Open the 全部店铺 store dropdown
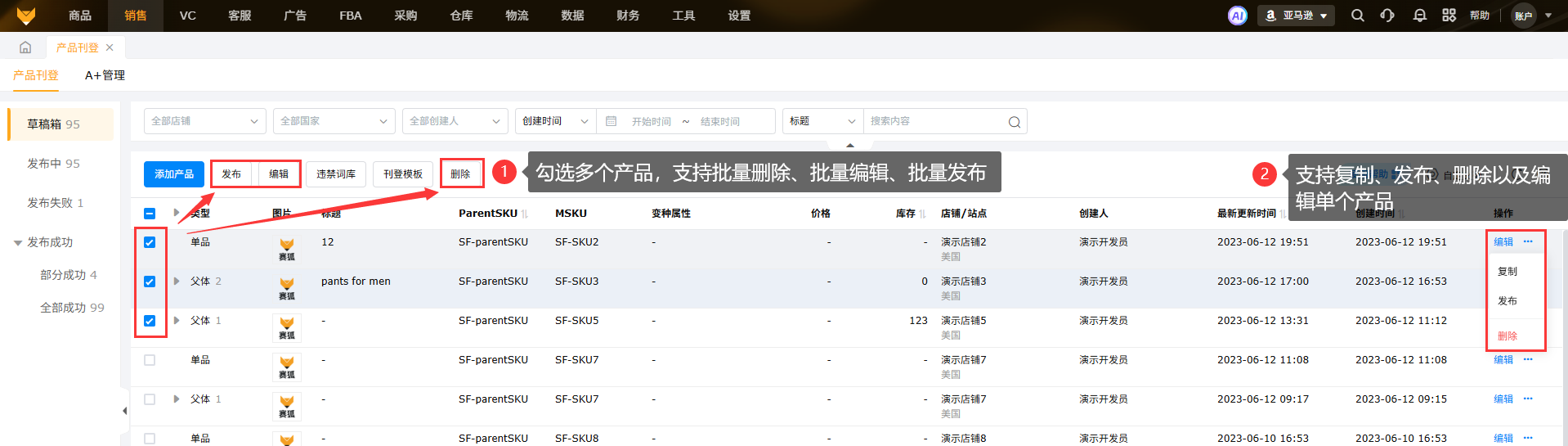Screen dimensions: 1568x446 click(204, 121)
